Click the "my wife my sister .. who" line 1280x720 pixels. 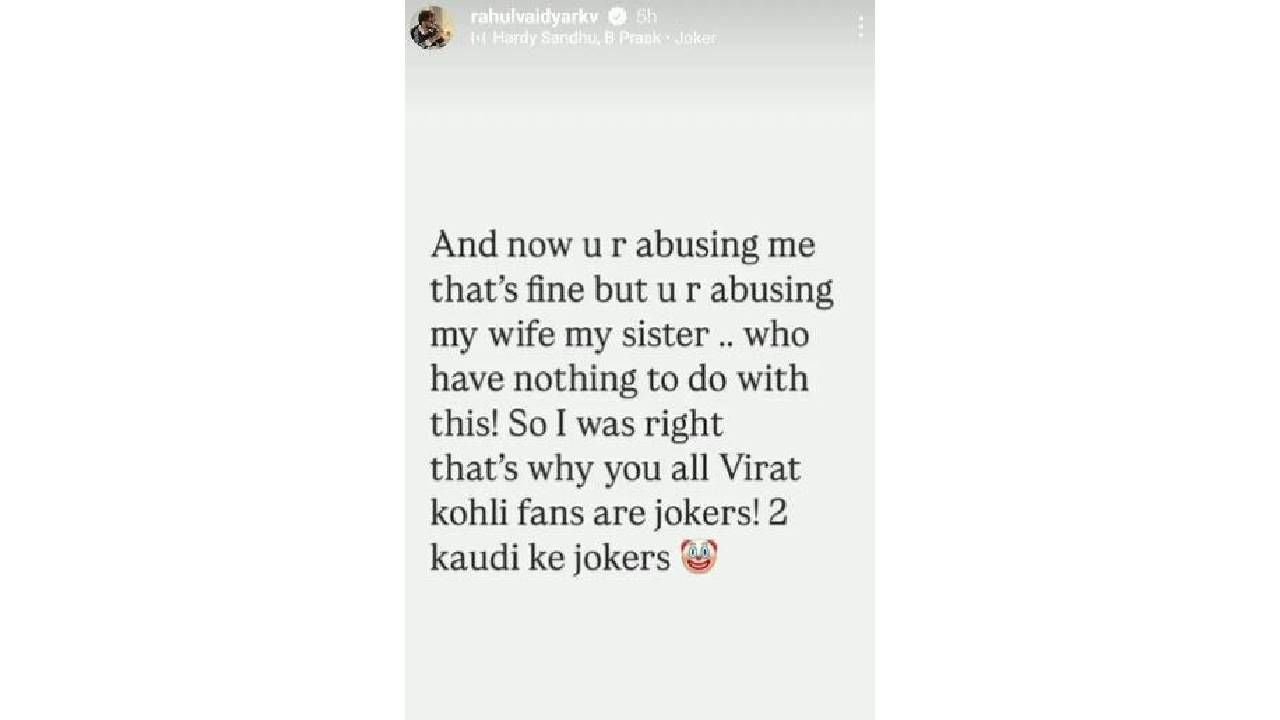click(x=620, y=335)
